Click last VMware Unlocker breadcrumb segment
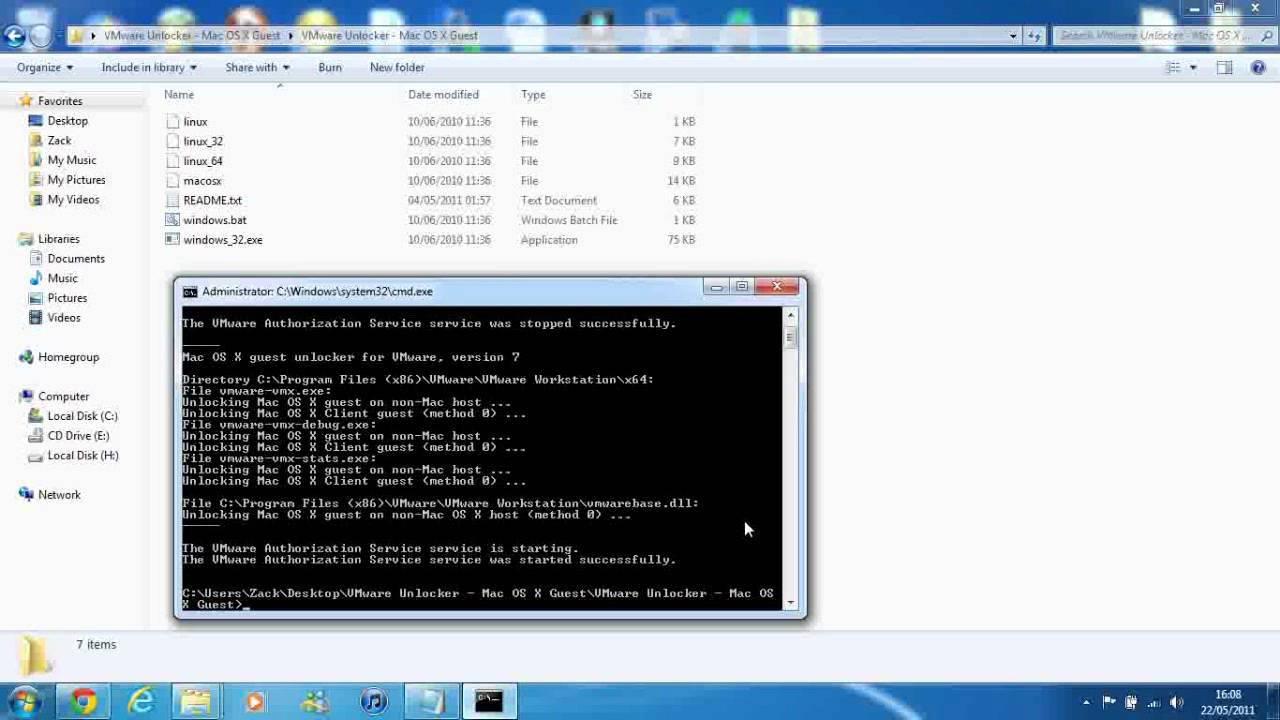Screen dimensions: 1280x720 (x=389, y=35)
